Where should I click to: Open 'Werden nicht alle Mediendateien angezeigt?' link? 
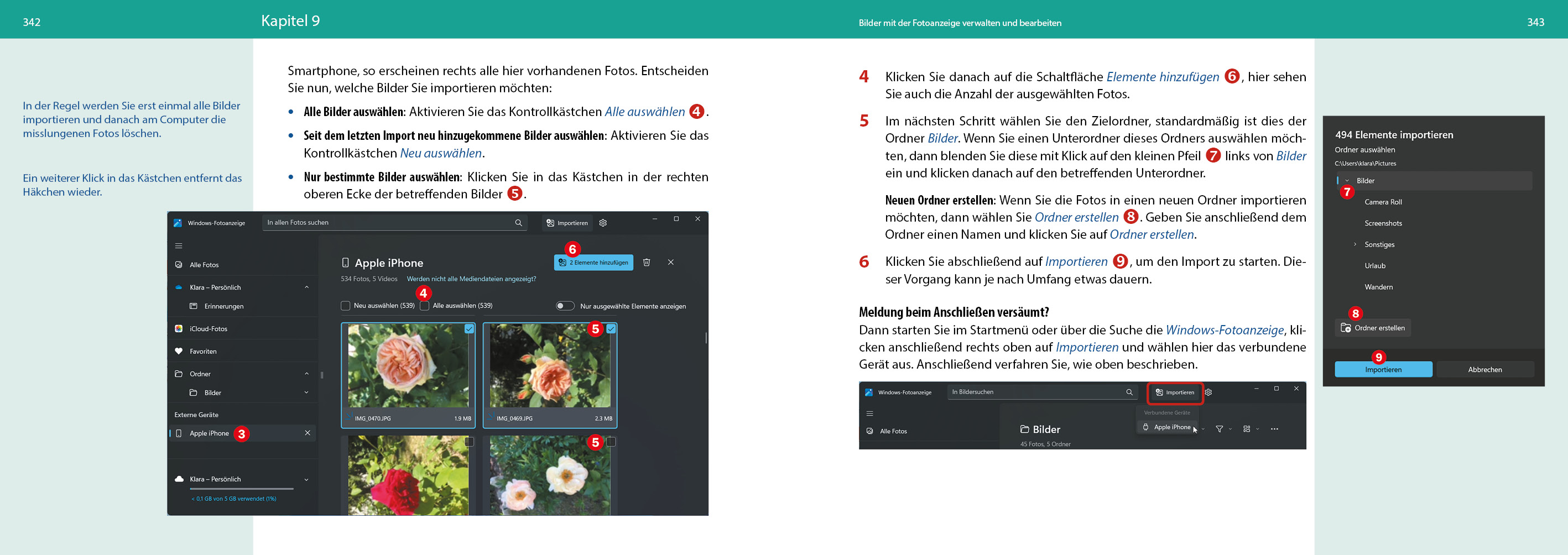coord(471,279)
